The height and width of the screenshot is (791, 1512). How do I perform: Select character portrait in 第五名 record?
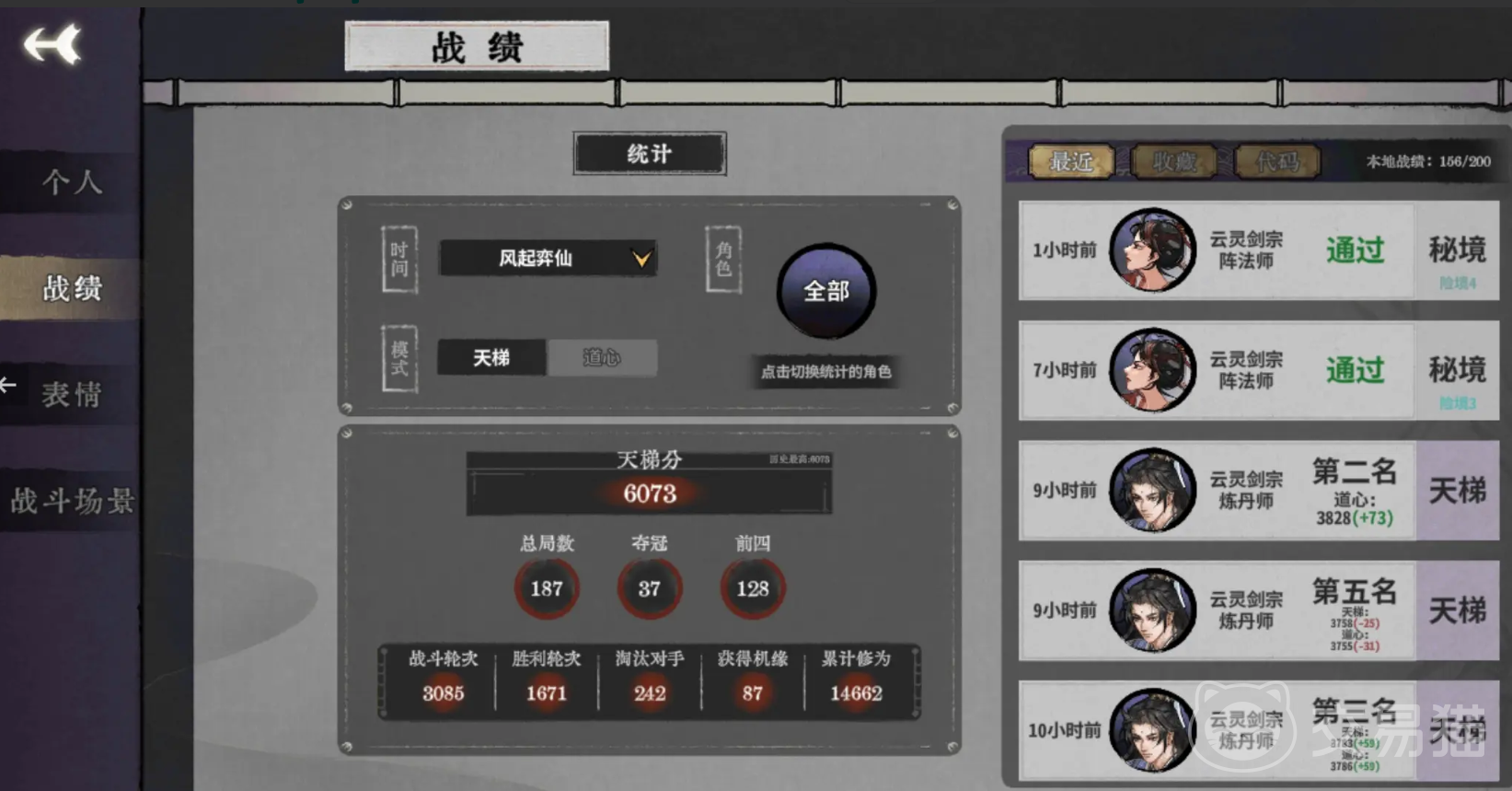click(x=1151, y=610)
